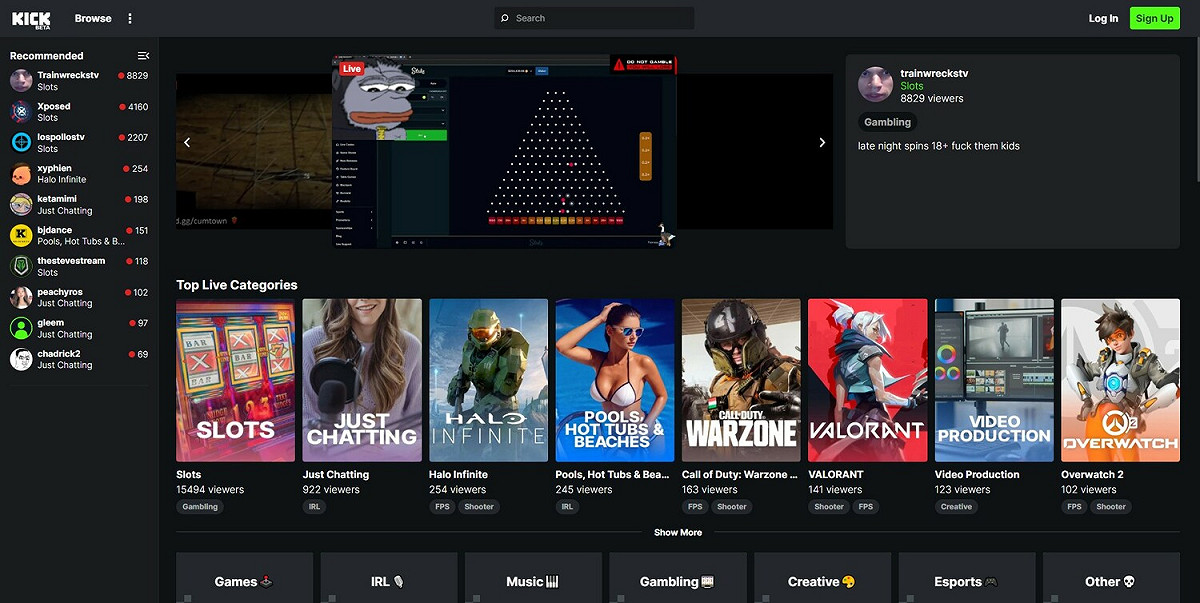Screen dimensions: 1200x603
Task: Open lospollostv channel avatar
Action: pos(21,143)
